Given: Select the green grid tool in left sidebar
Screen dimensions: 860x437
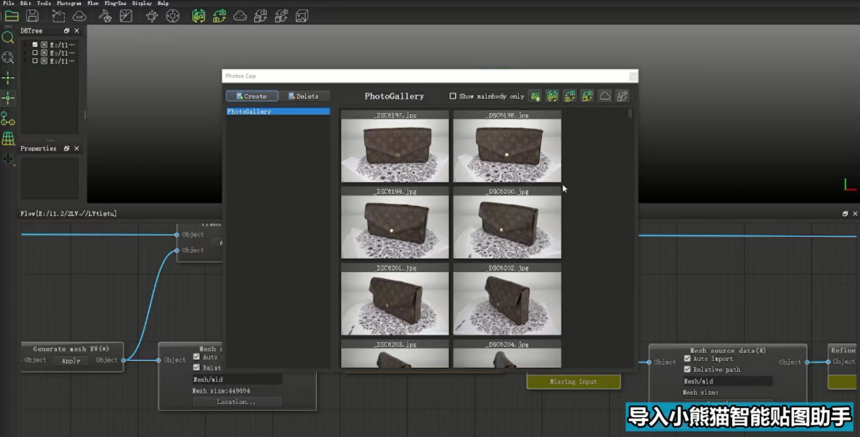Looking at the screenshot, I should click(8, 138).
